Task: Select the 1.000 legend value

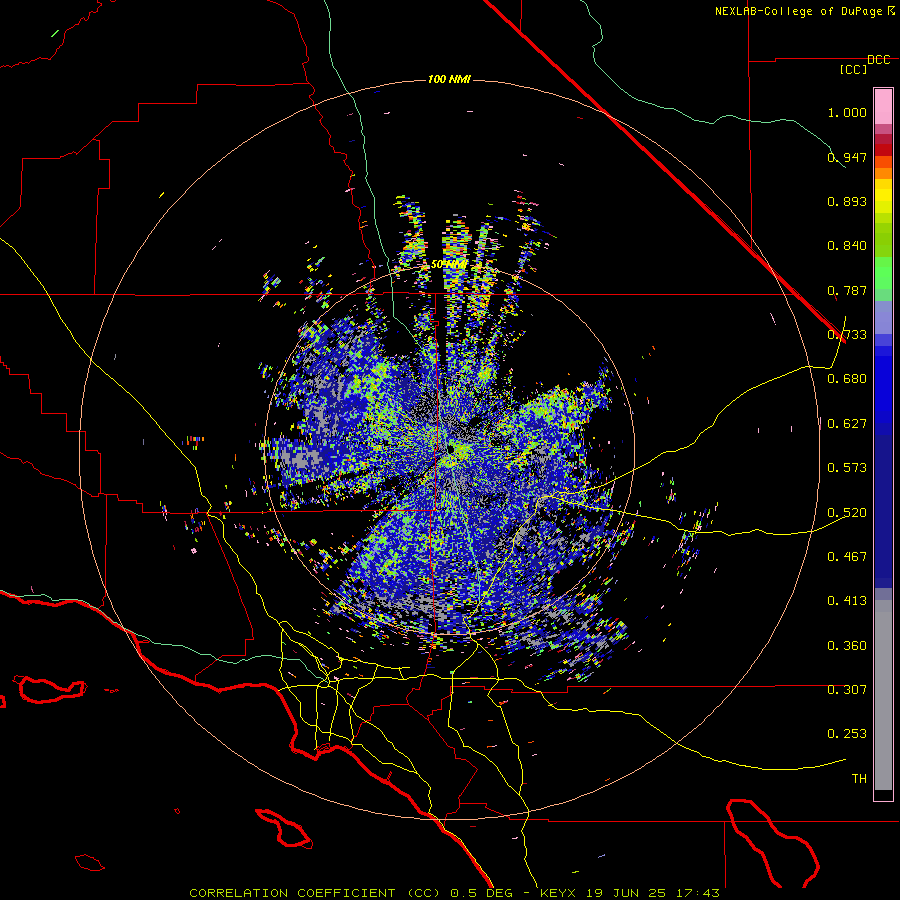Action: (x=847, y=112)
